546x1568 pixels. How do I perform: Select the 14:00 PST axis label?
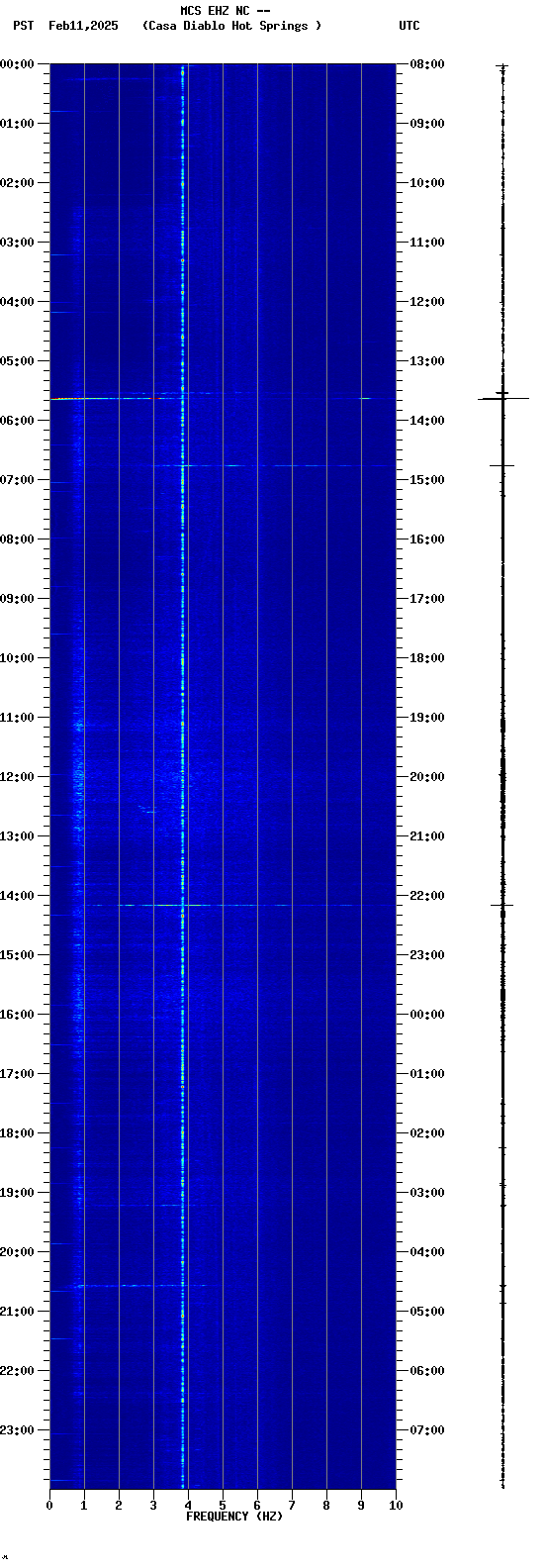tap(18, 896)
